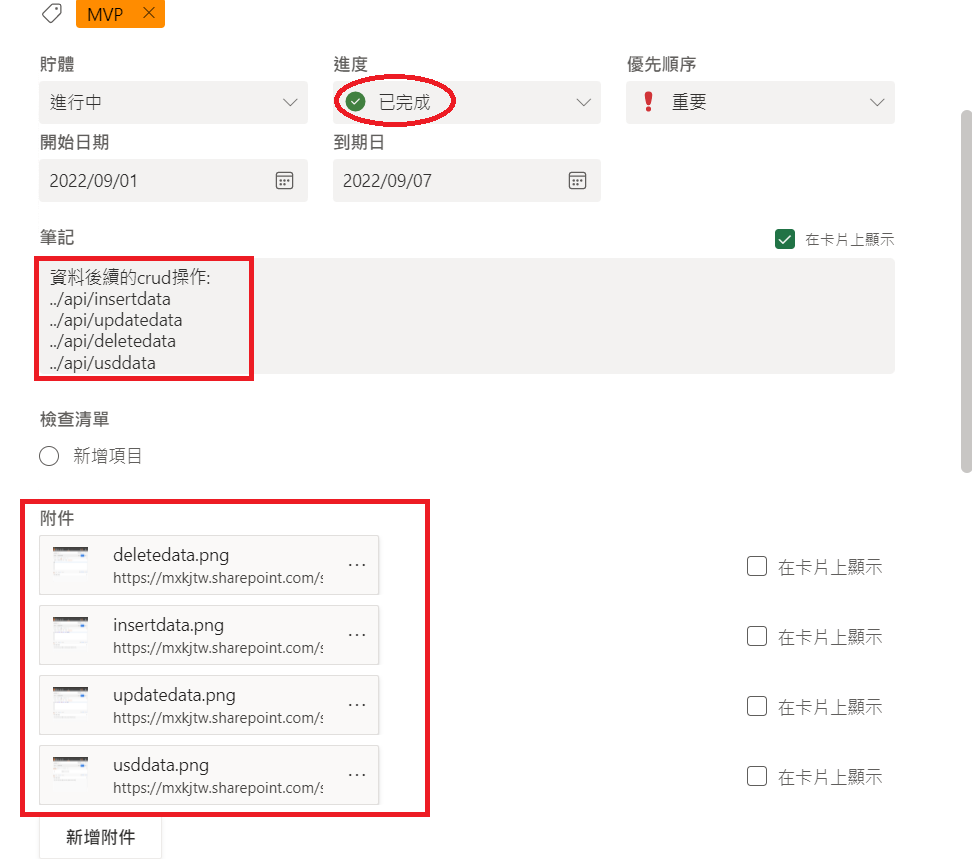This screenshot has width=972, height=859.
Task: Open start date calendar picker icon
Action: coord(284,180)
